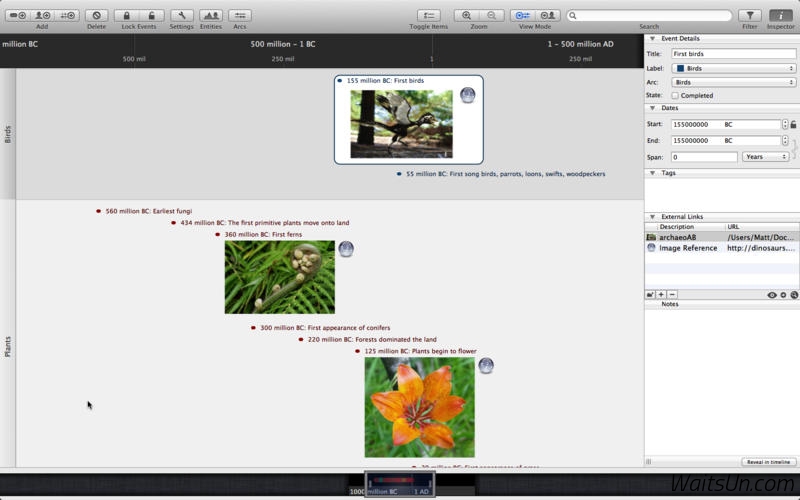Select the archaeoAB external link row
The height and width of the screenshot is (500, 800).
coord(722,237)
